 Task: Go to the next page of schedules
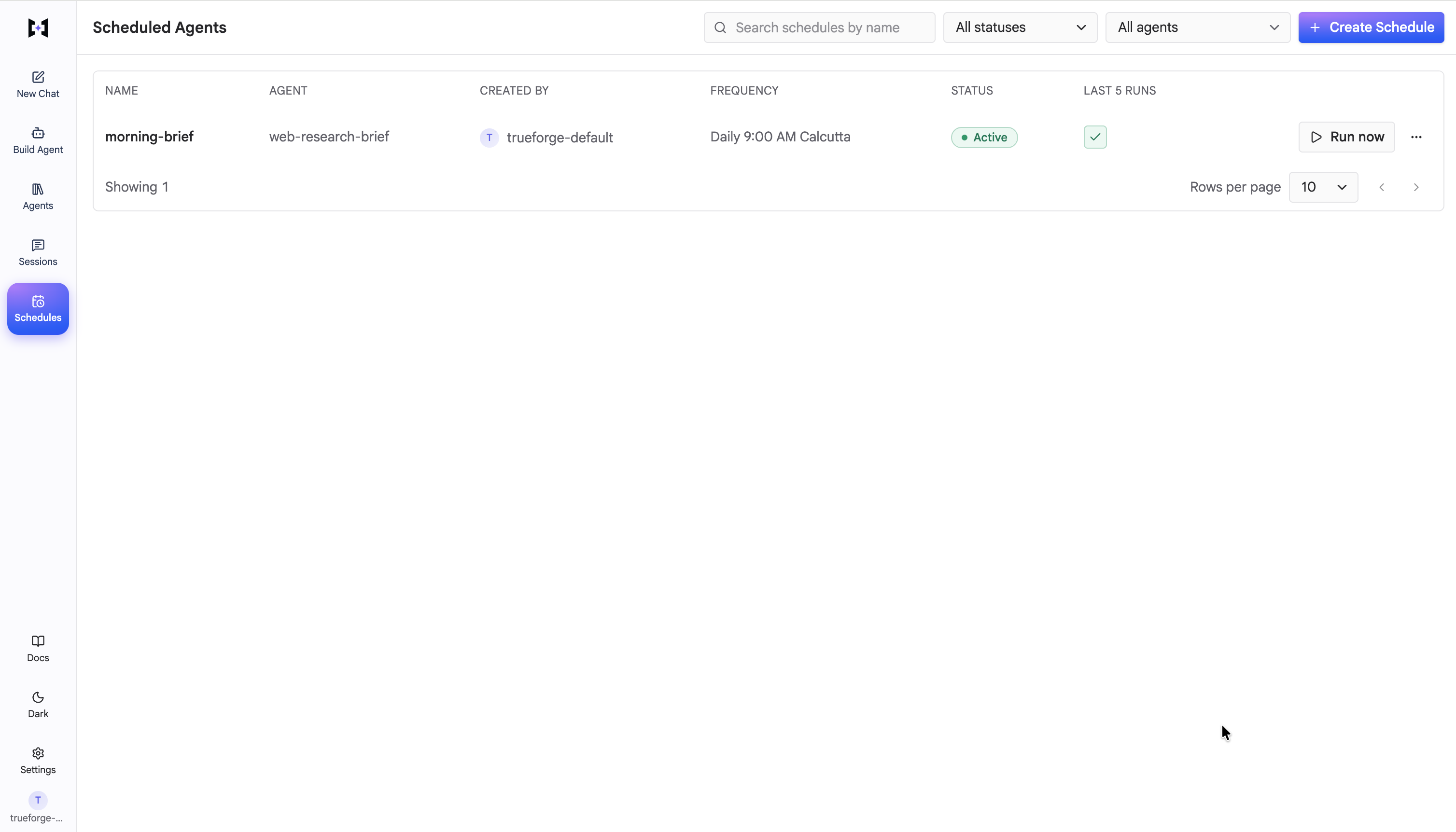pos(1416,187)
